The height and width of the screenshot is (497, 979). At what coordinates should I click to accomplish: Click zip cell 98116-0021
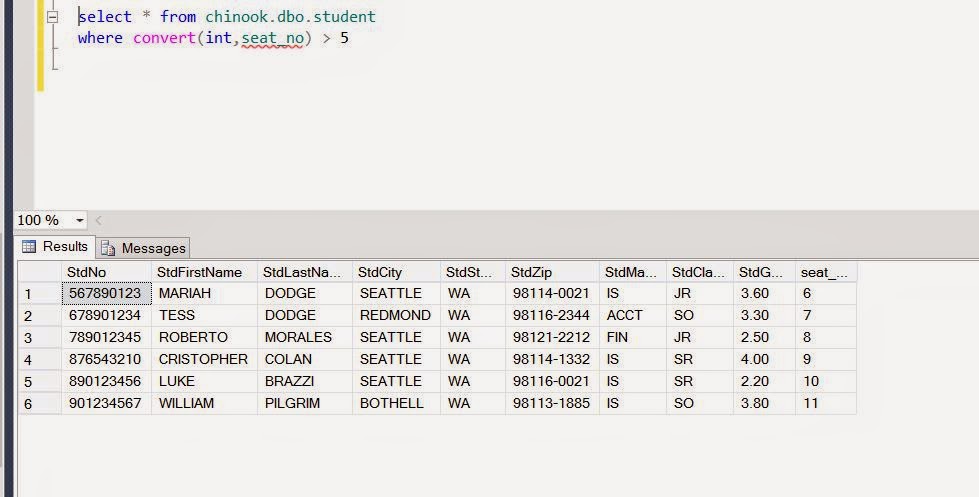point(552,381)
